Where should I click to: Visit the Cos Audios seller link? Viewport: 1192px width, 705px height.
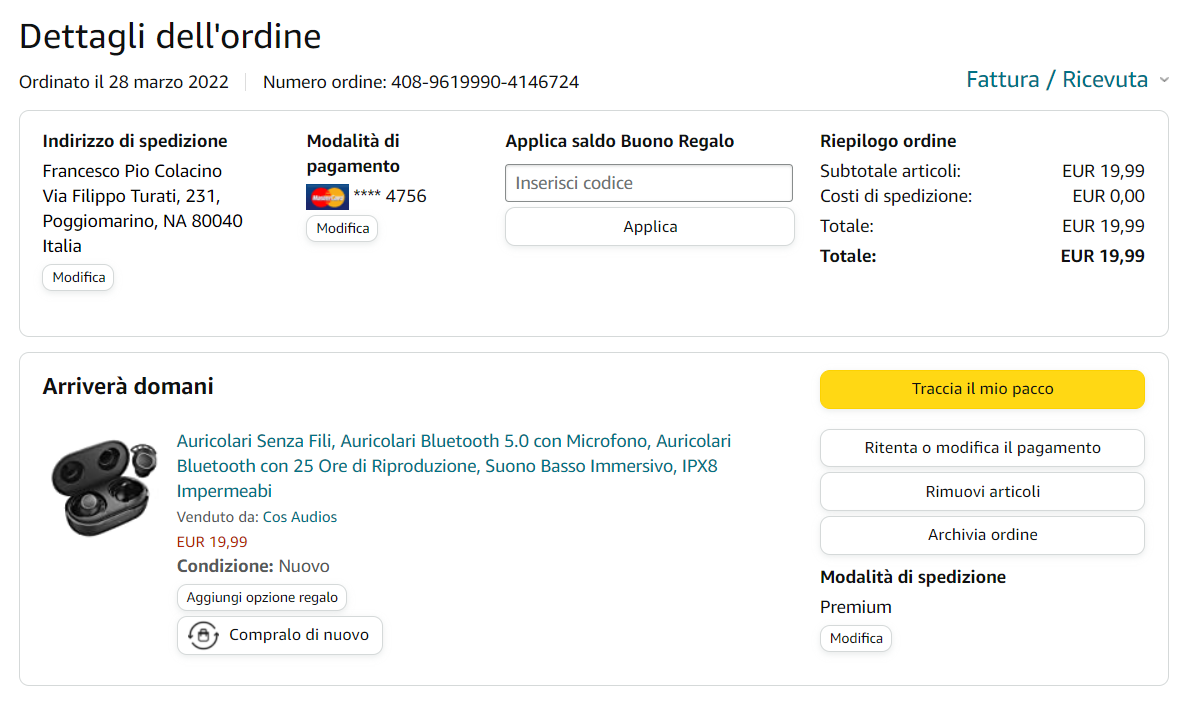coord(300,517)
